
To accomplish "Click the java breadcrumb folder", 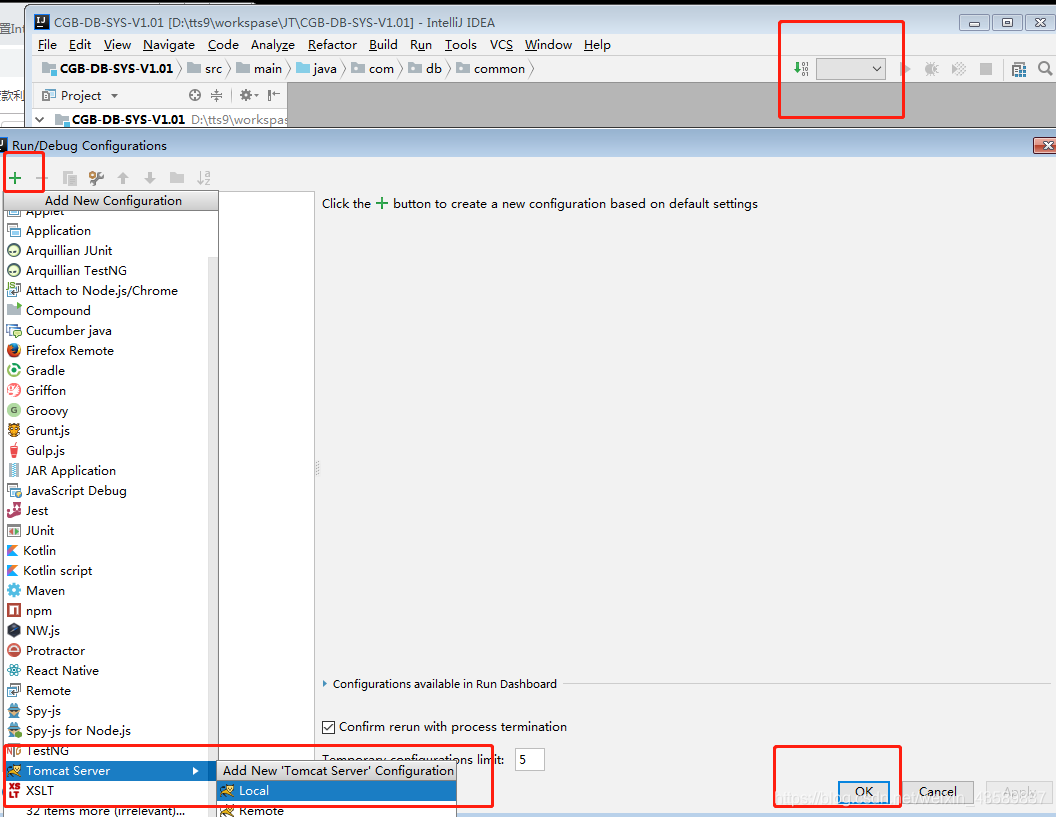I will coord(317,69).
